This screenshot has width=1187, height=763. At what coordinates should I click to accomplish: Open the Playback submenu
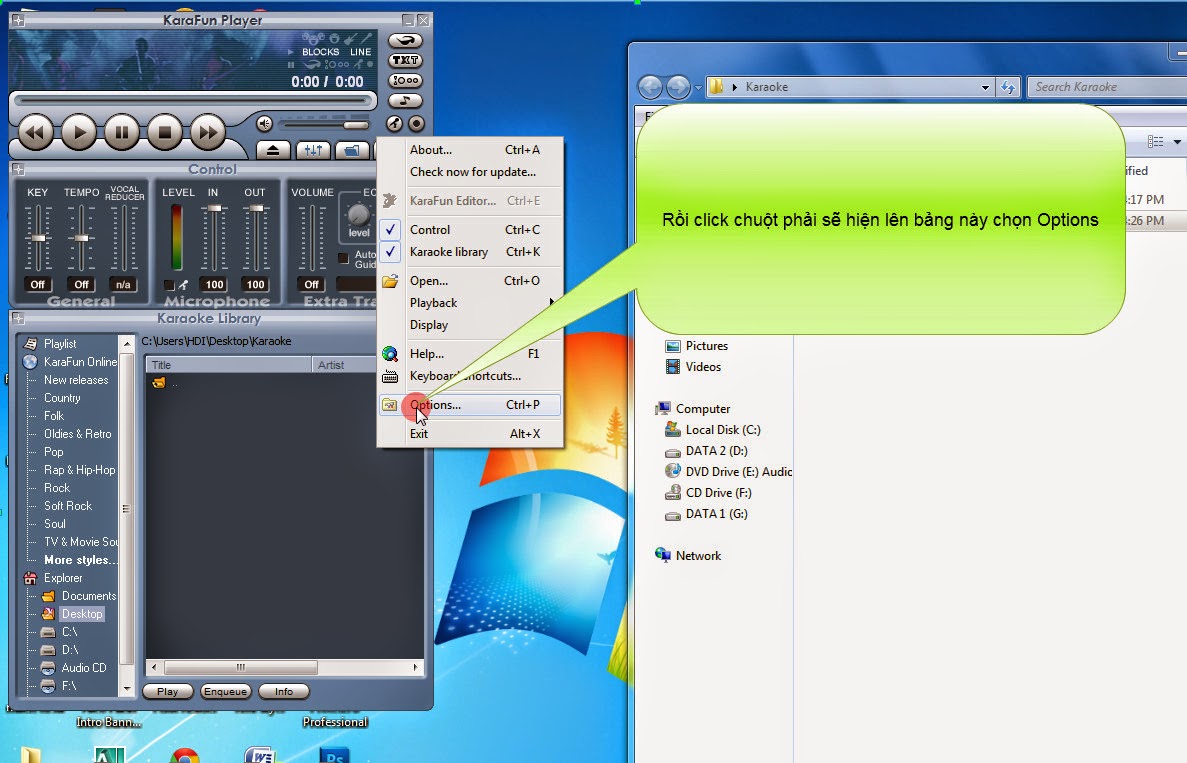(470, 303)
